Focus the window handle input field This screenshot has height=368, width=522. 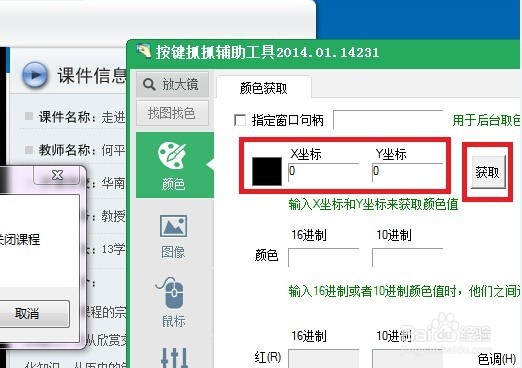[x=388, y=119]
